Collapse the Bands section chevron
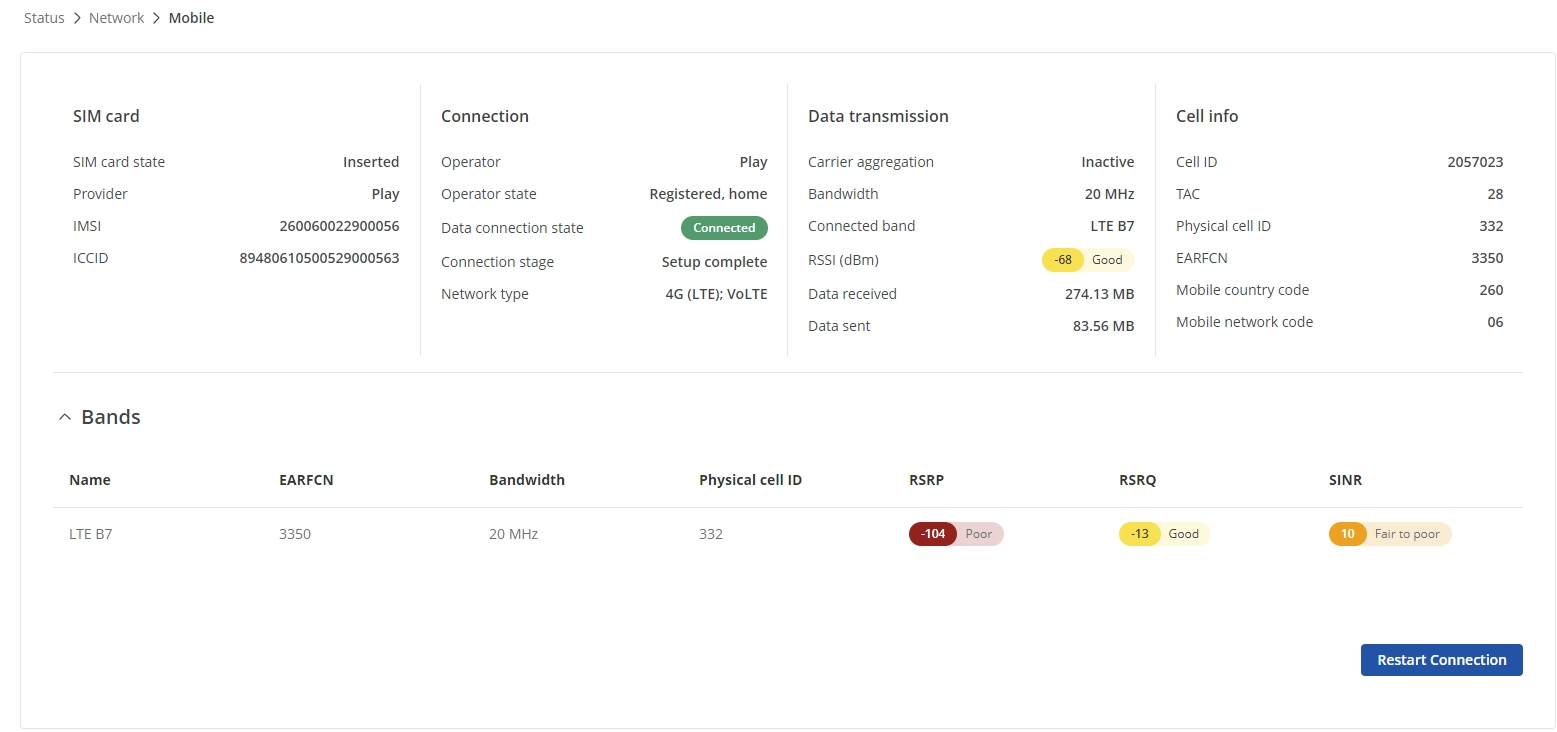The height and width of the screenshot is (732, 1557). [65, 417]
